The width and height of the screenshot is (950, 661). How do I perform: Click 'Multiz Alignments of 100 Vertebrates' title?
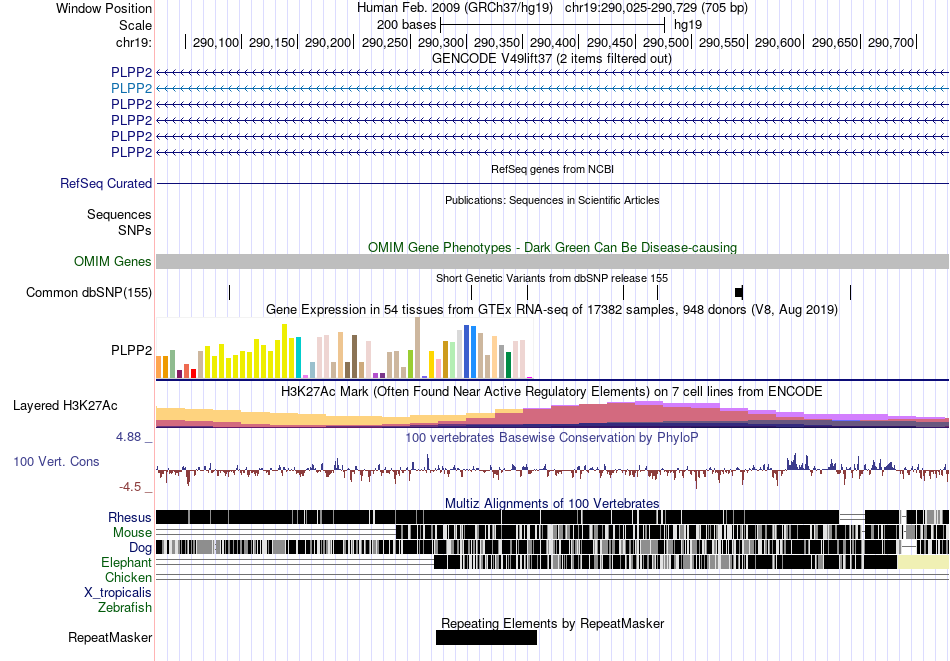552,503
